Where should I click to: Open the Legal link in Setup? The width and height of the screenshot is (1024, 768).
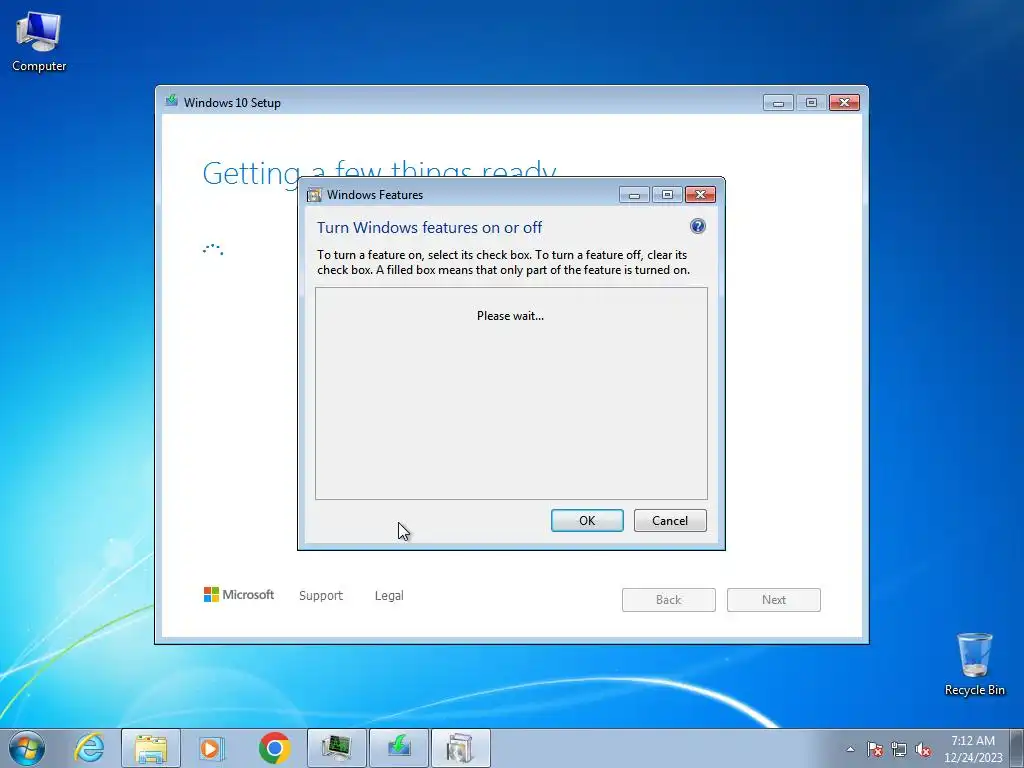pos(389,596)
